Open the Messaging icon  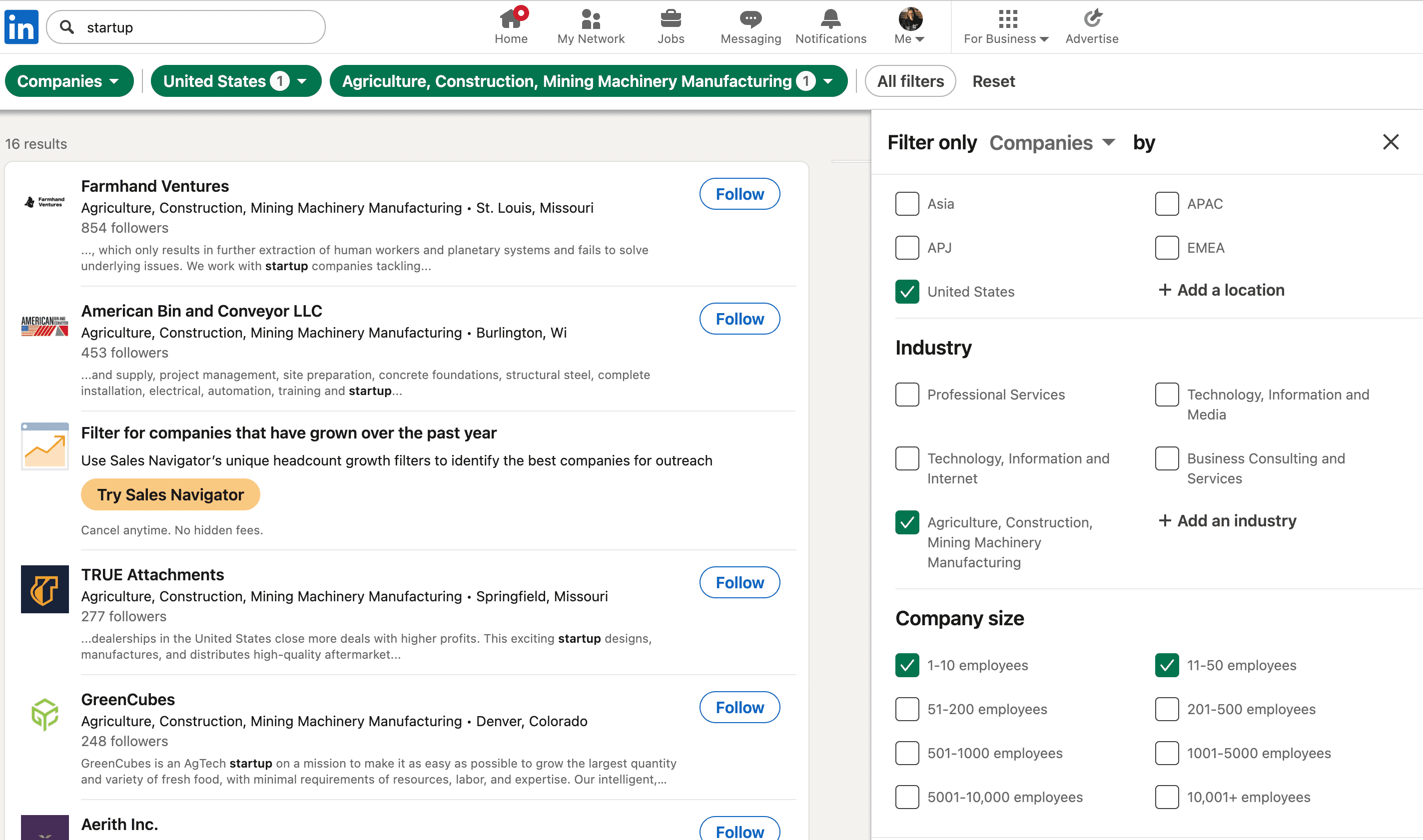[750, 19]
